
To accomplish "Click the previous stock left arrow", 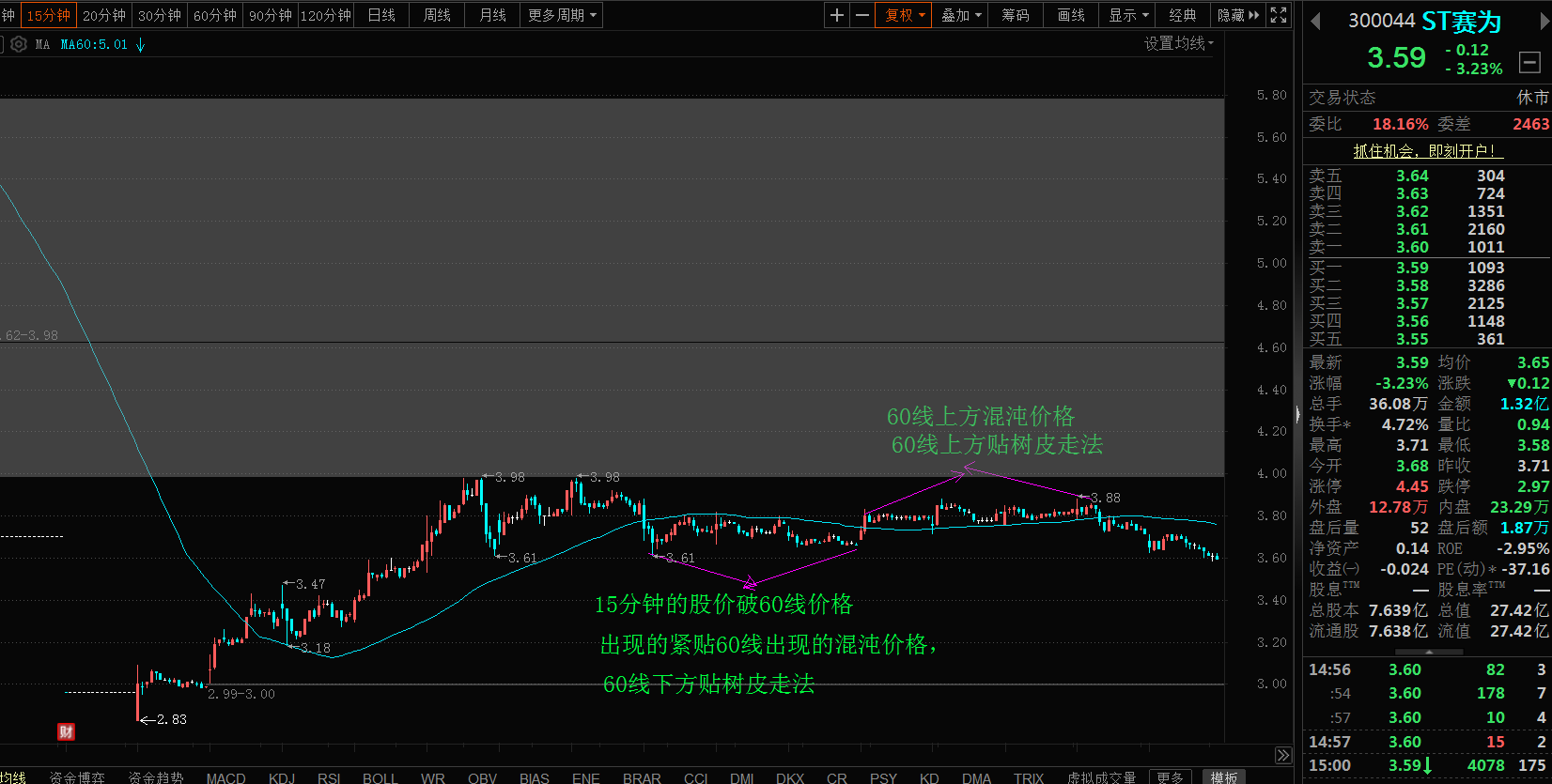I will (x=1315, y=21).
